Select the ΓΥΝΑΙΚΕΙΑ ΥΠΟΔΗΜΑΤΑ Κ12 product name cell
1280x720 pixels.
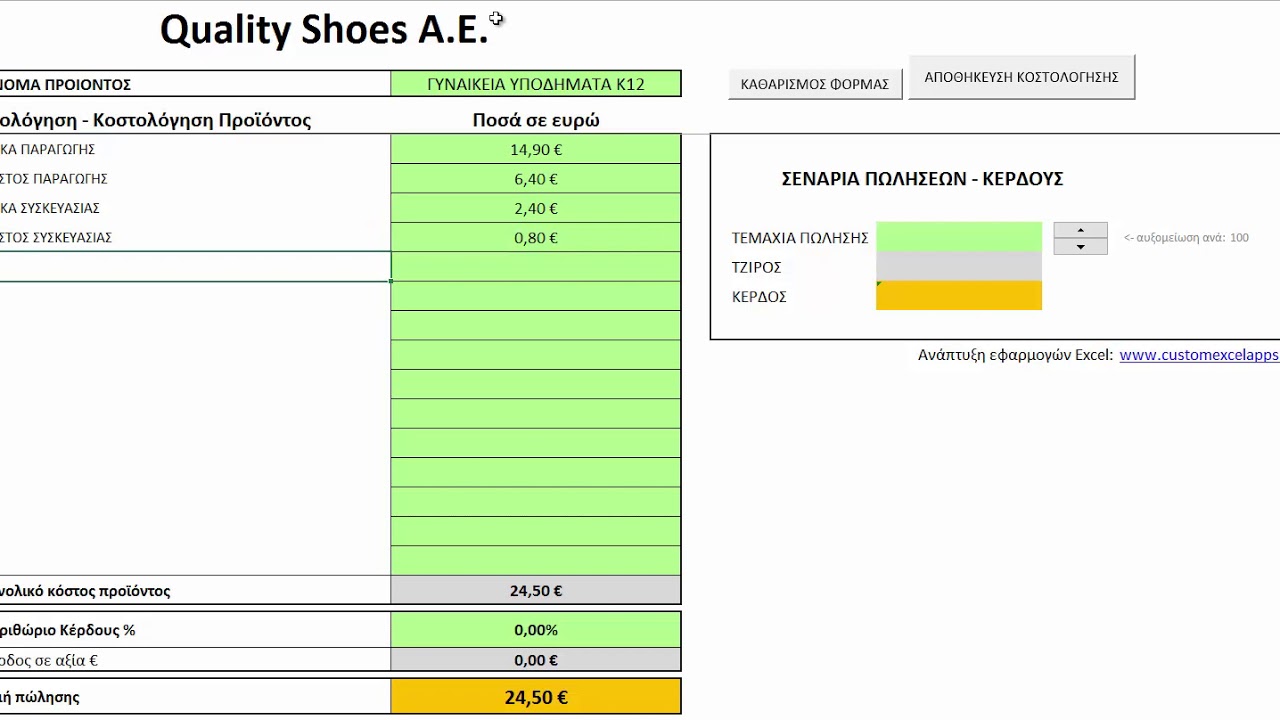(x=536, y=84)
